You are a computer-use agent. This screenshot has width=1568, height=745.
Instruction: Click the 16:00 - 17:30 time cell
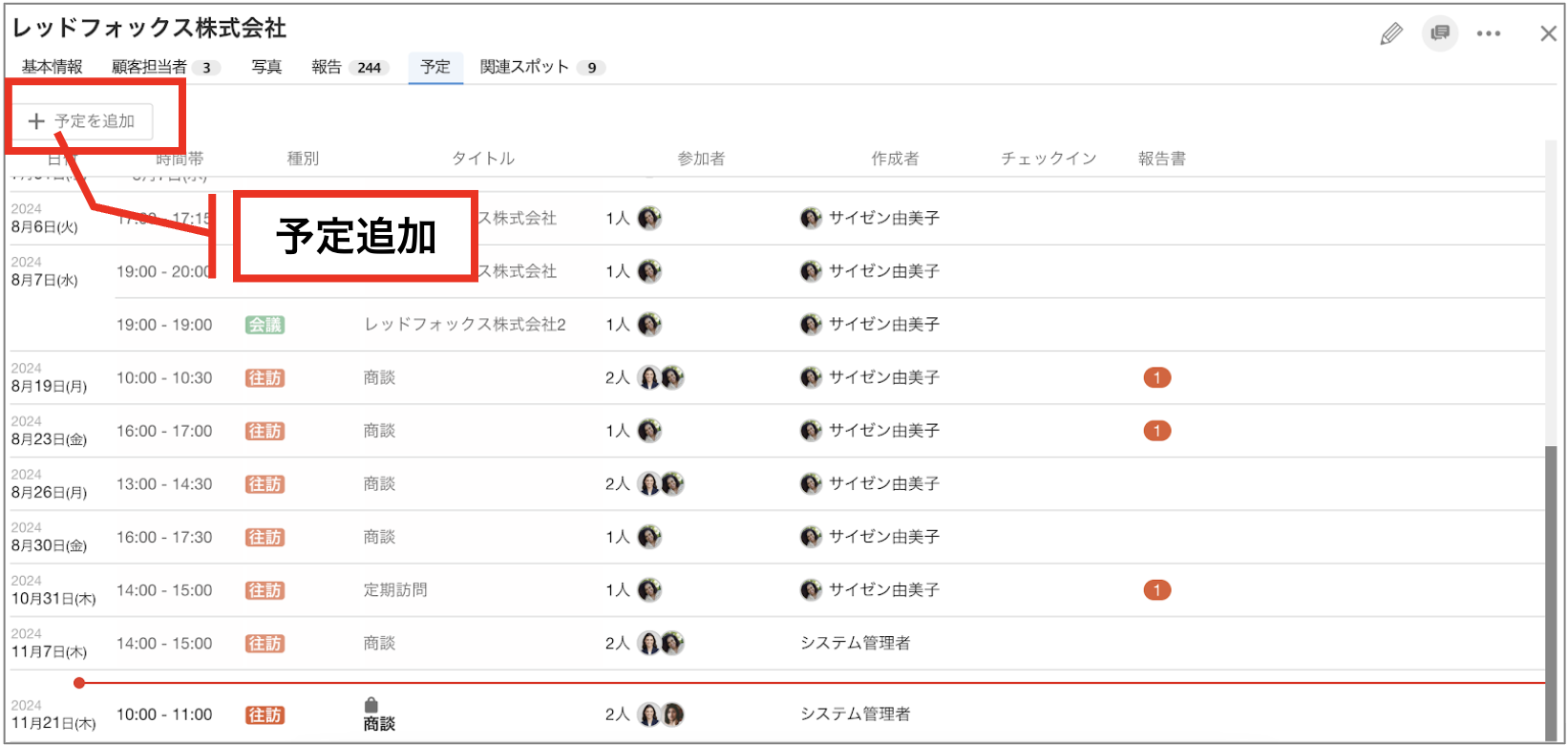tap(164, 538)
